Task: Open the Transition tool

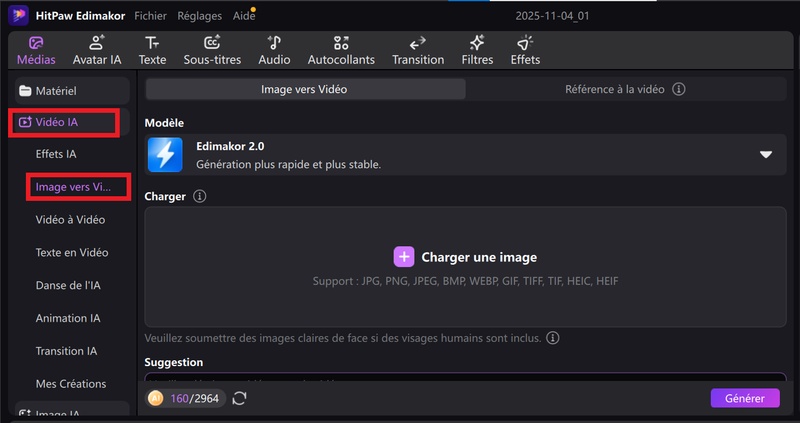Action: tap(418, 51)
